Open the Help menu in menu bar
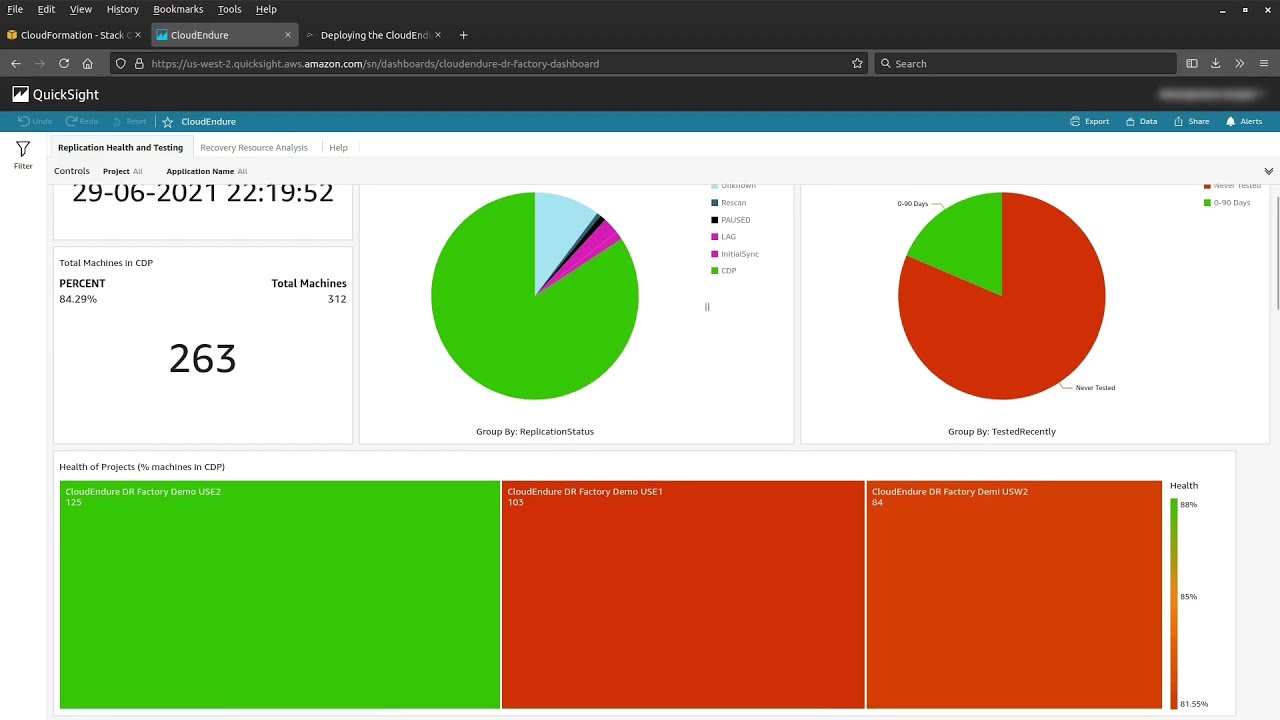The width and height of the screenshot is (1280, 720). point(266,9)
